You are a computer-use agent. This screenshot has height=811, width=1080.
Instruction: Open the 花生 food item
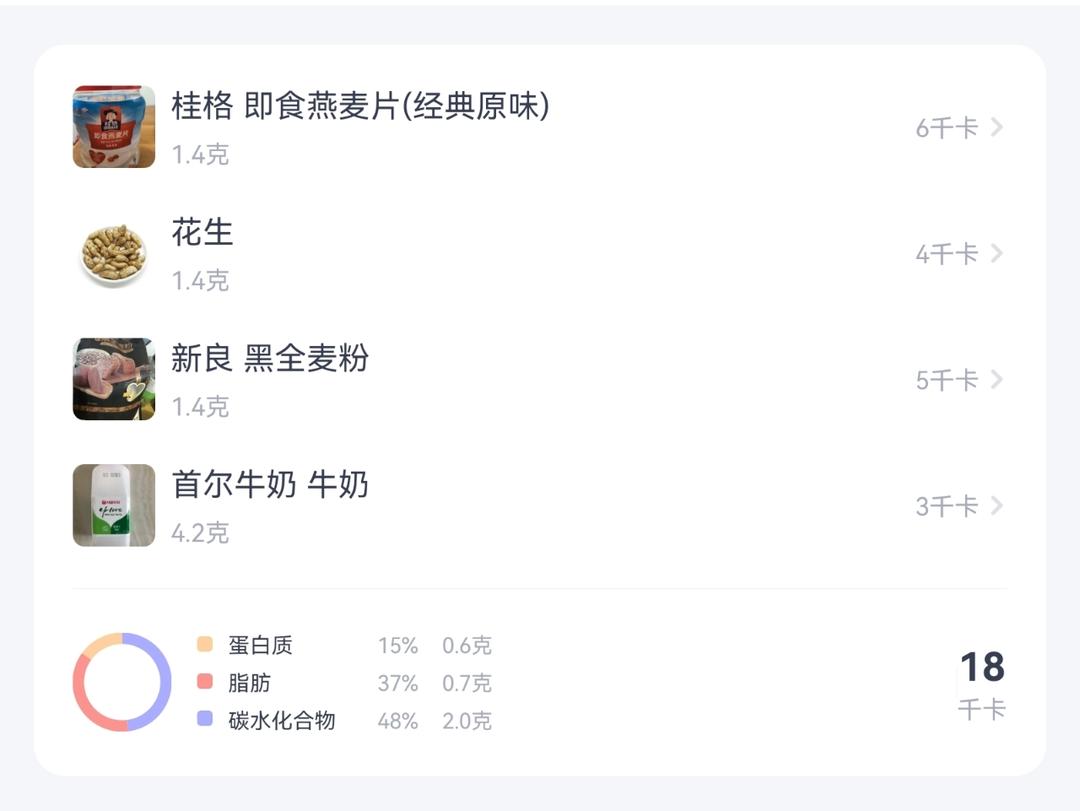click(x=202, y=232)
